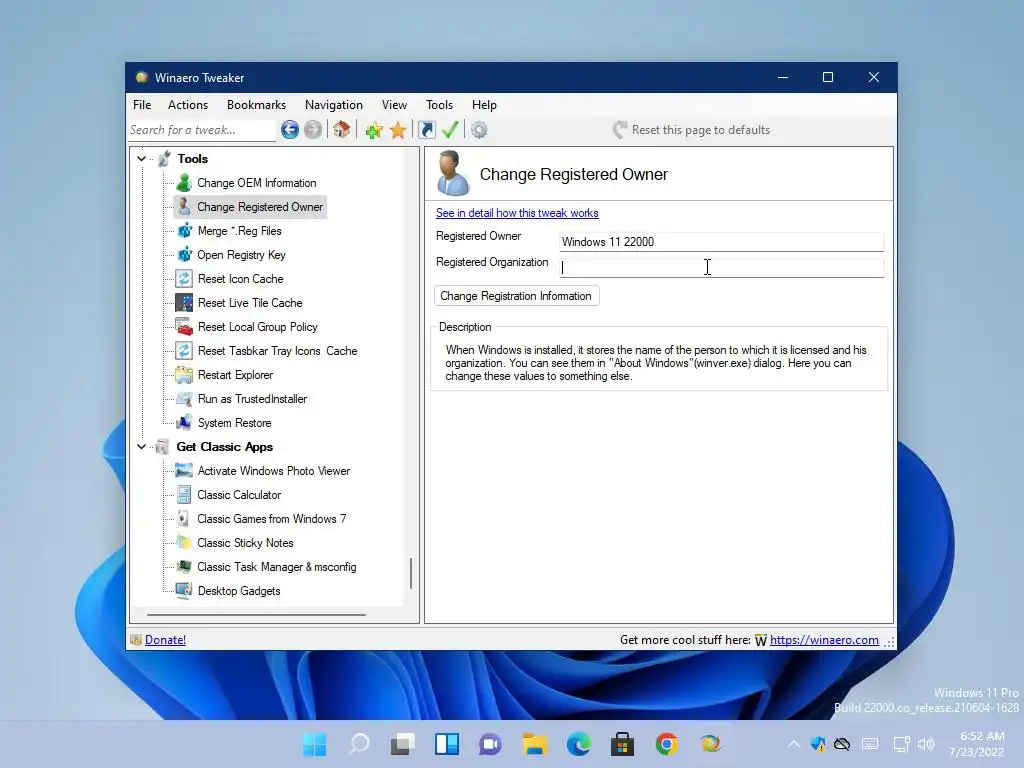Image resolution: width=1024 pixels, height=768 pixels.
Task: Collapse the Get Classic Apps node
Action: [141, 447]
